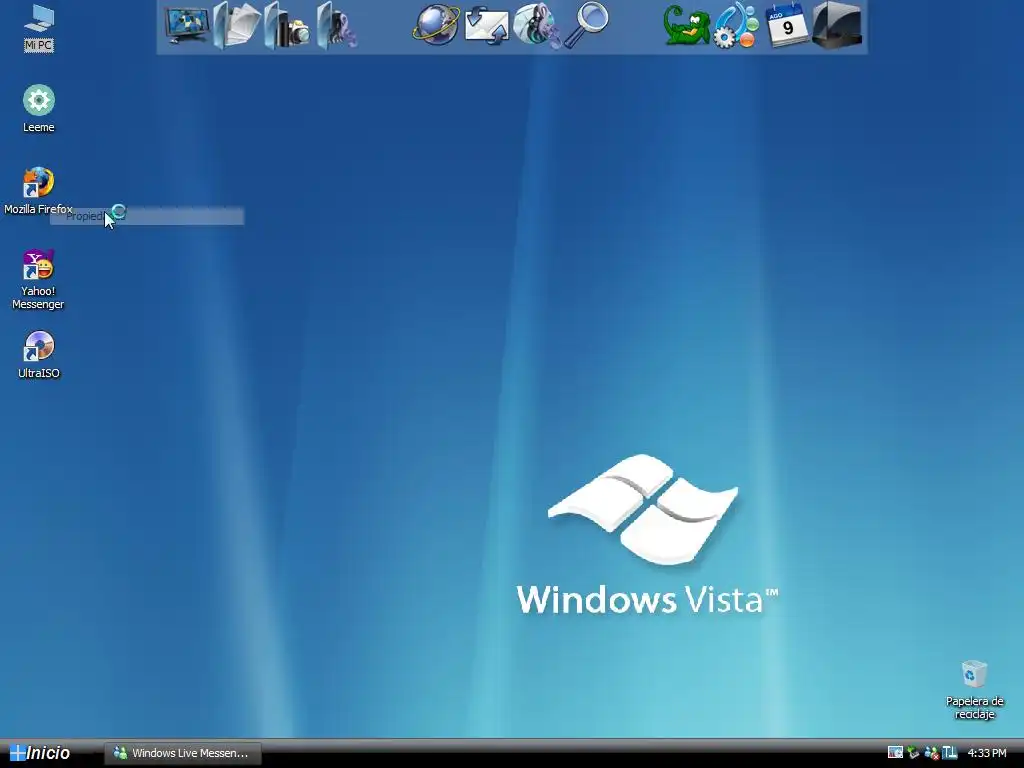
Task: Click the blue TL tray icon
Action: coord(949,753)
